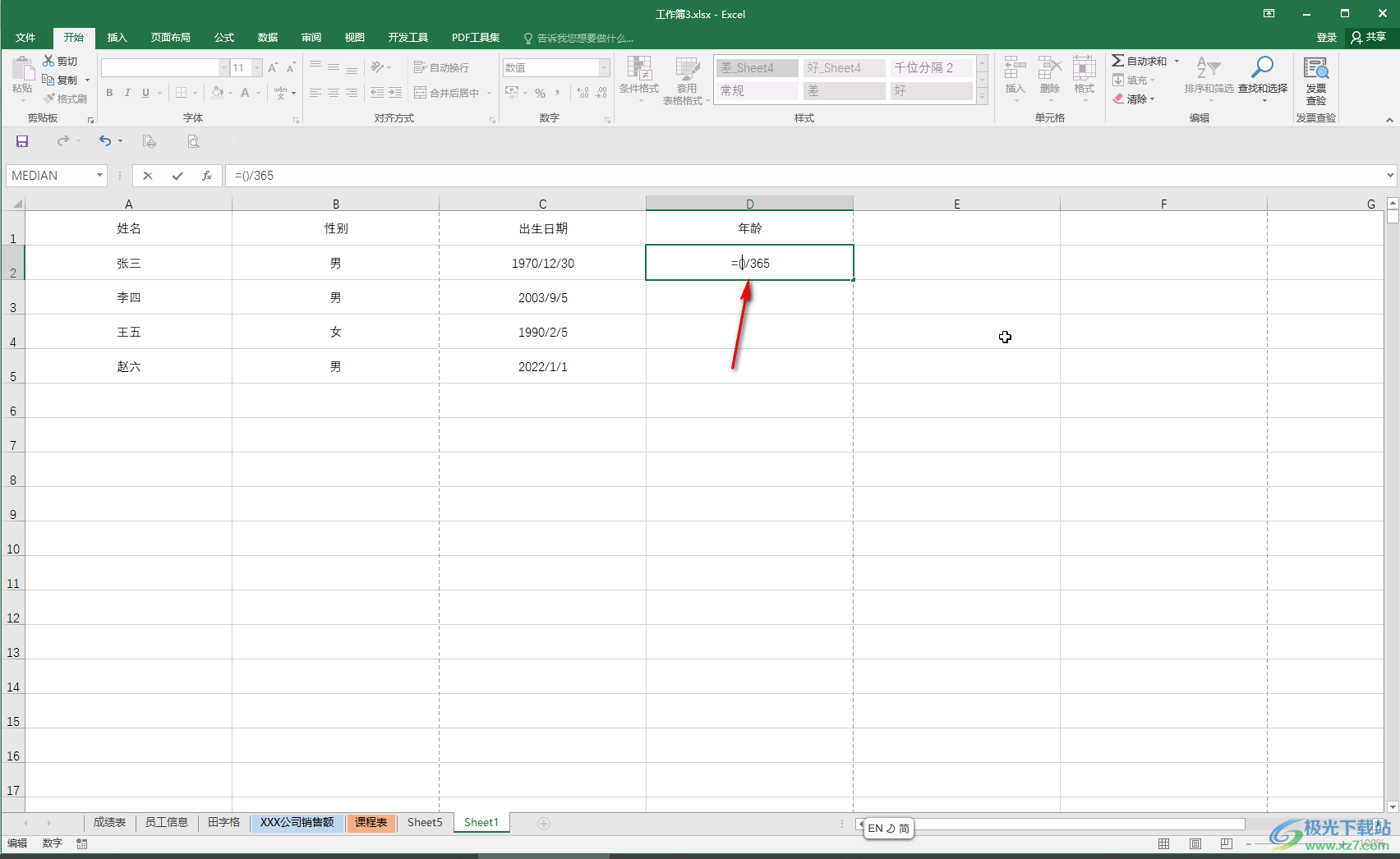Click the horizontal scrollbar
The image size is (1400, 859).
pyautogui.click(x=1080, y=824)
